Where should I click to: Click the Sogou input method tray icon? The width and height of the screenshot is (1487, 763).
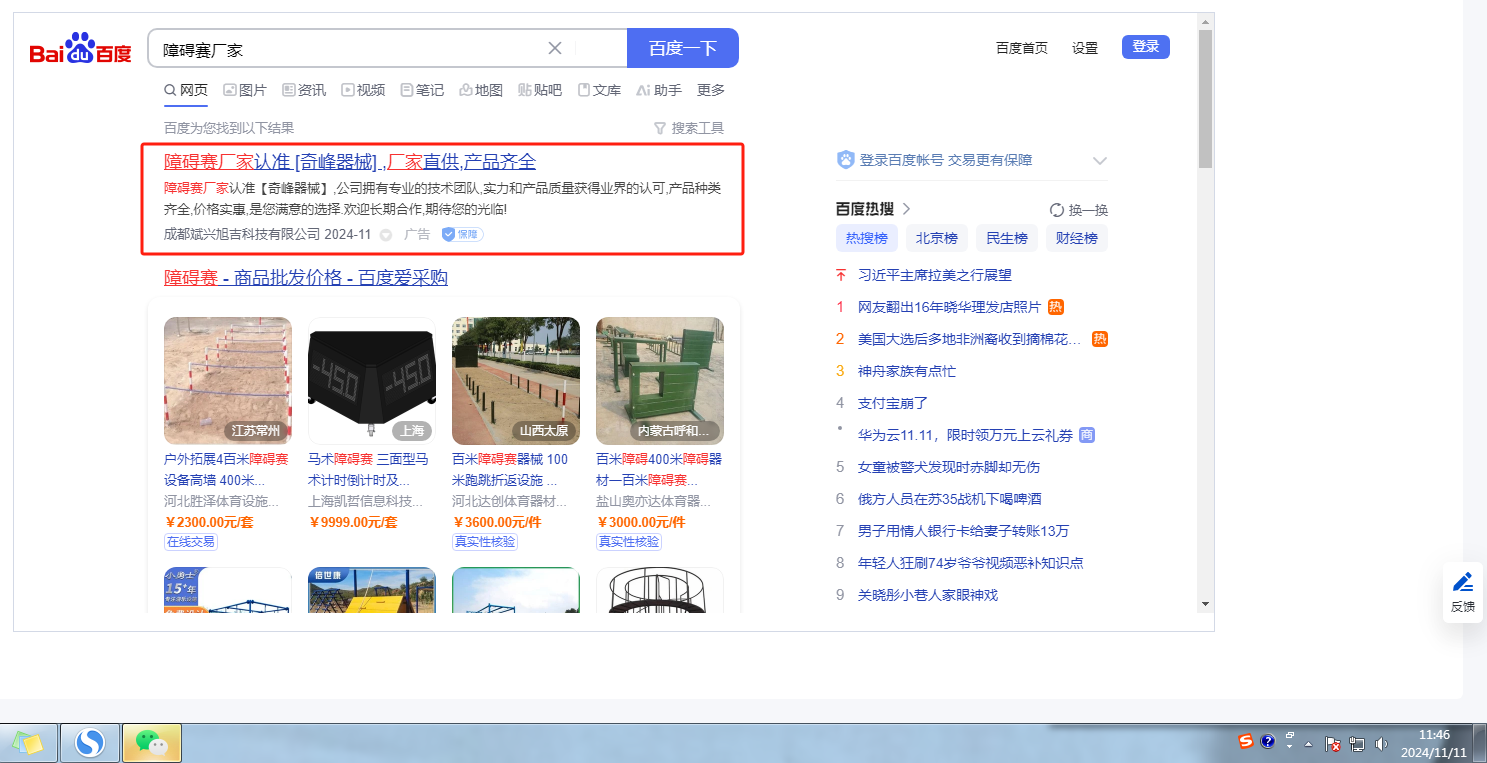(1246, 741)
